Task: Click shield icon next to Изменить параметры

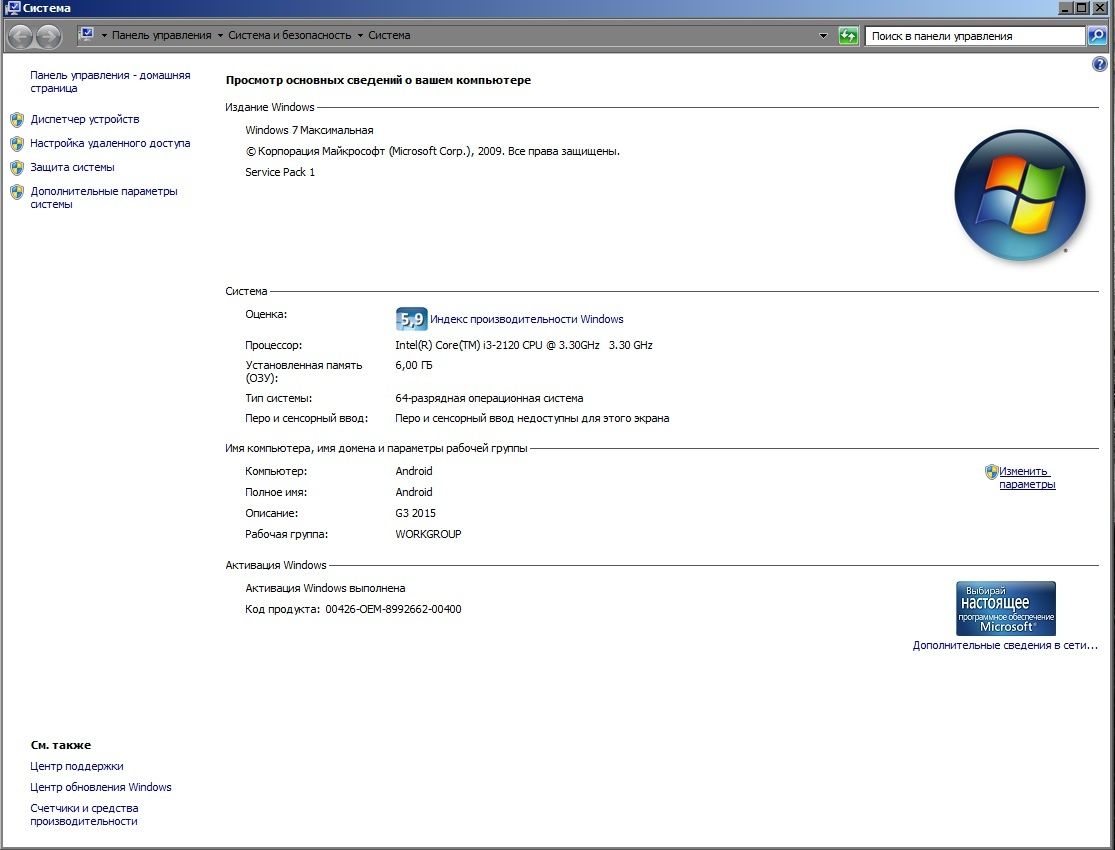Action: coord(991,472)
